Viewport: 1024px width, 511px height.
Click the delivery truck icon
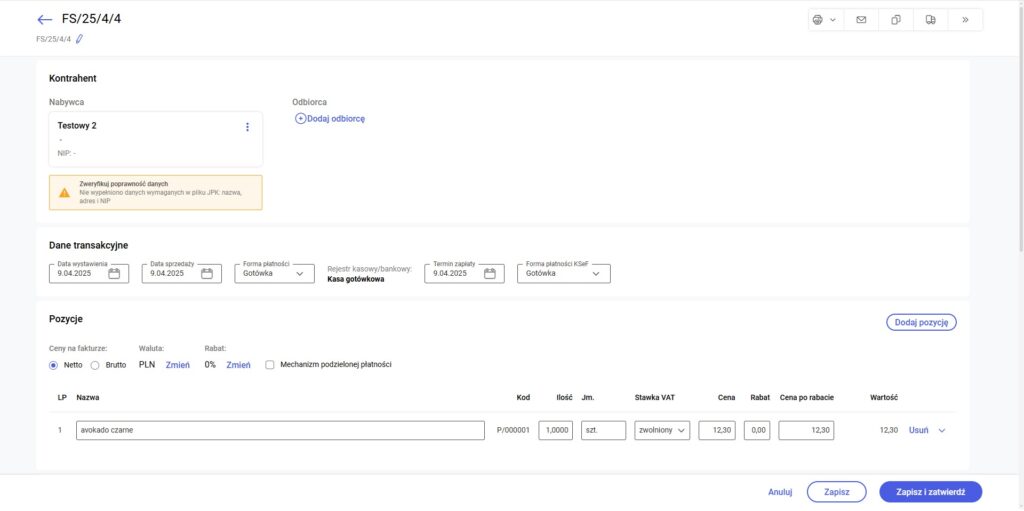click(931, 20)
